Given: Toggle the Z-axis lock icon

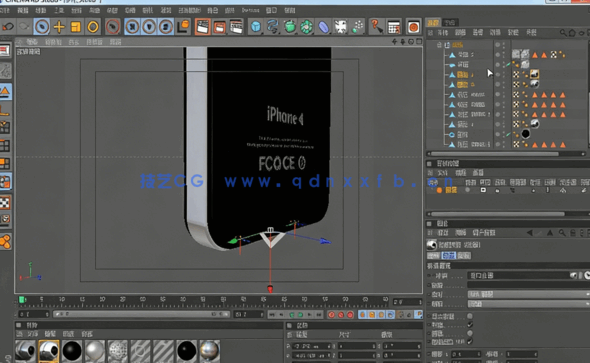Looking at the screenshot, I should coord(166,27).
